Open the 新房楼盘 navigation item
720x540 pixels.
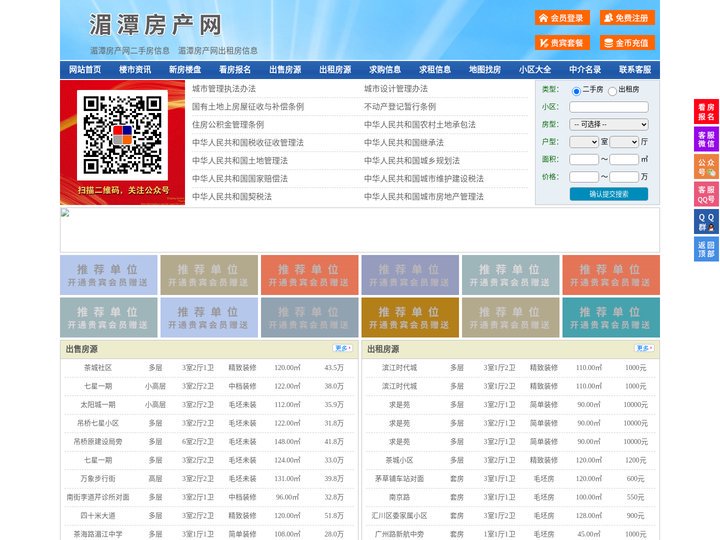[x=185, y=70]
